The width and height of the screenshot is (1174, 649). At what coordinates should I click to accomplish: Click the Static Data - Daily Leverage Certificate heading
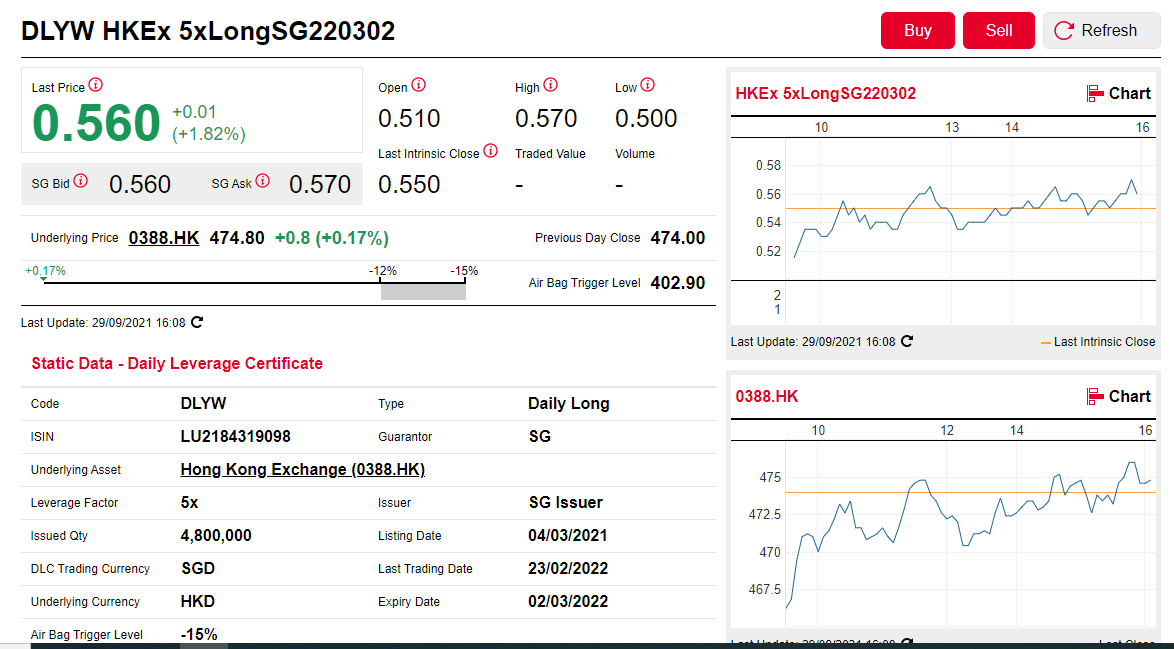click(177, 364)
